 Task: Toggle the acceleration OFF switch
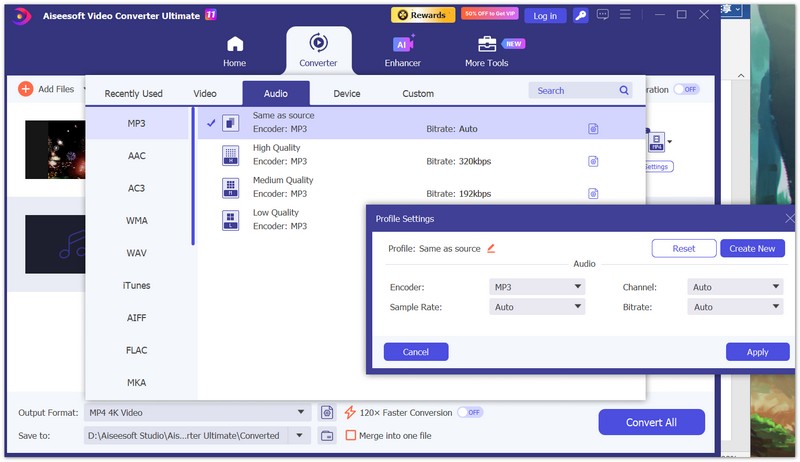(686, 89)
